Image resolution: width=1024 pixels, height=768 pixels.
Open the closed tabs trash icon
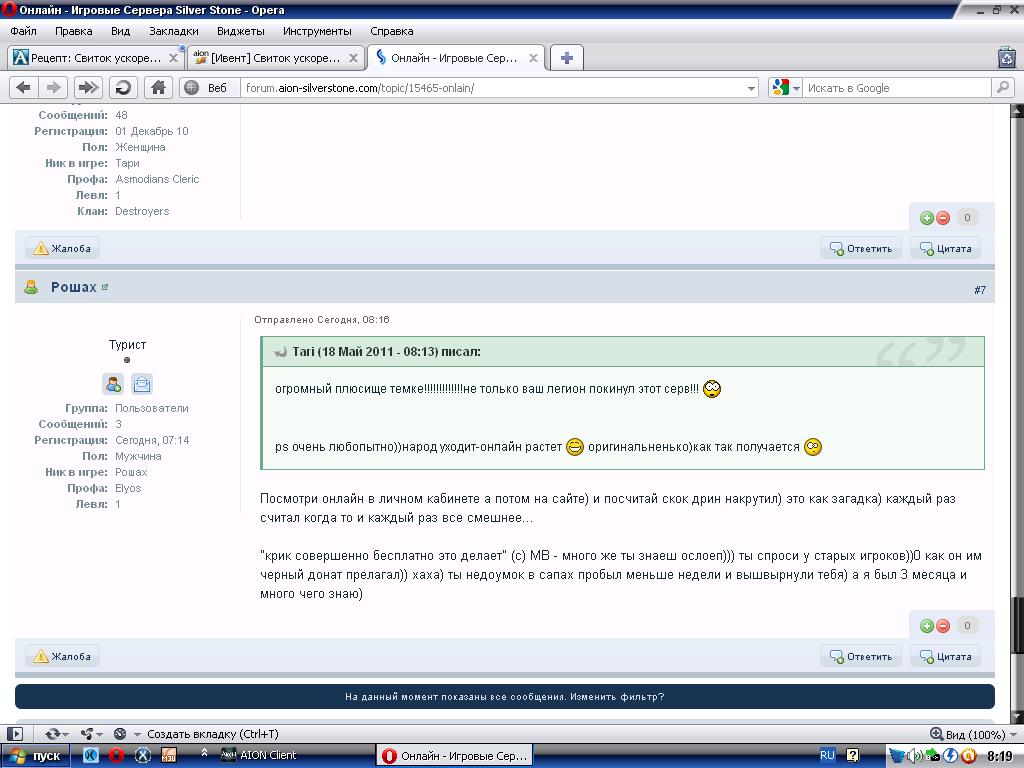pyautogui.click(x=1007, y=58)
